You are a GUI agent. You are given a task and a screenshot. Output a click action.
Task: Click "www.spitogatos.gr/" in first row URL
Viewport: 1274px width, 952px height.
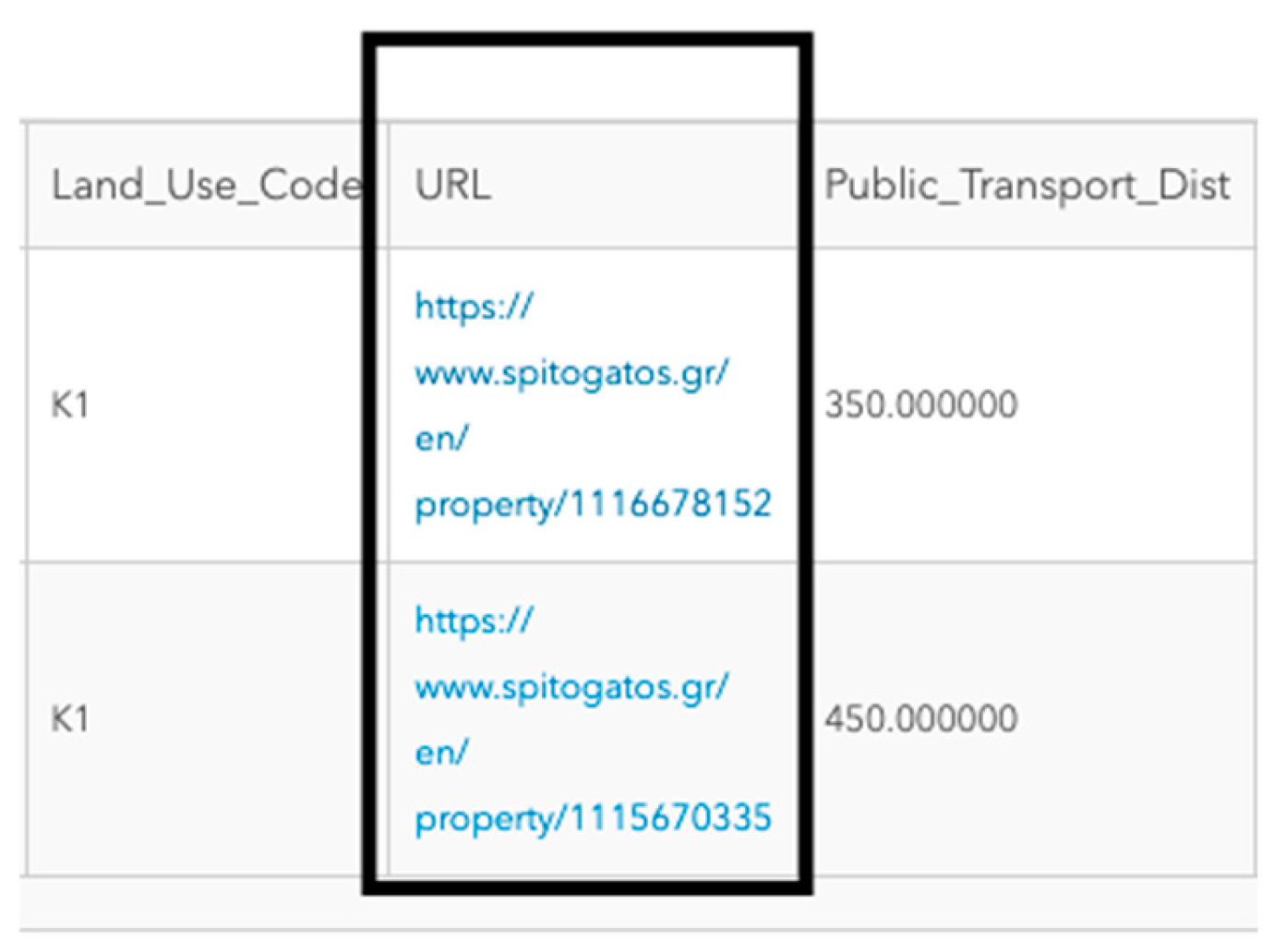tap(571, 373)
